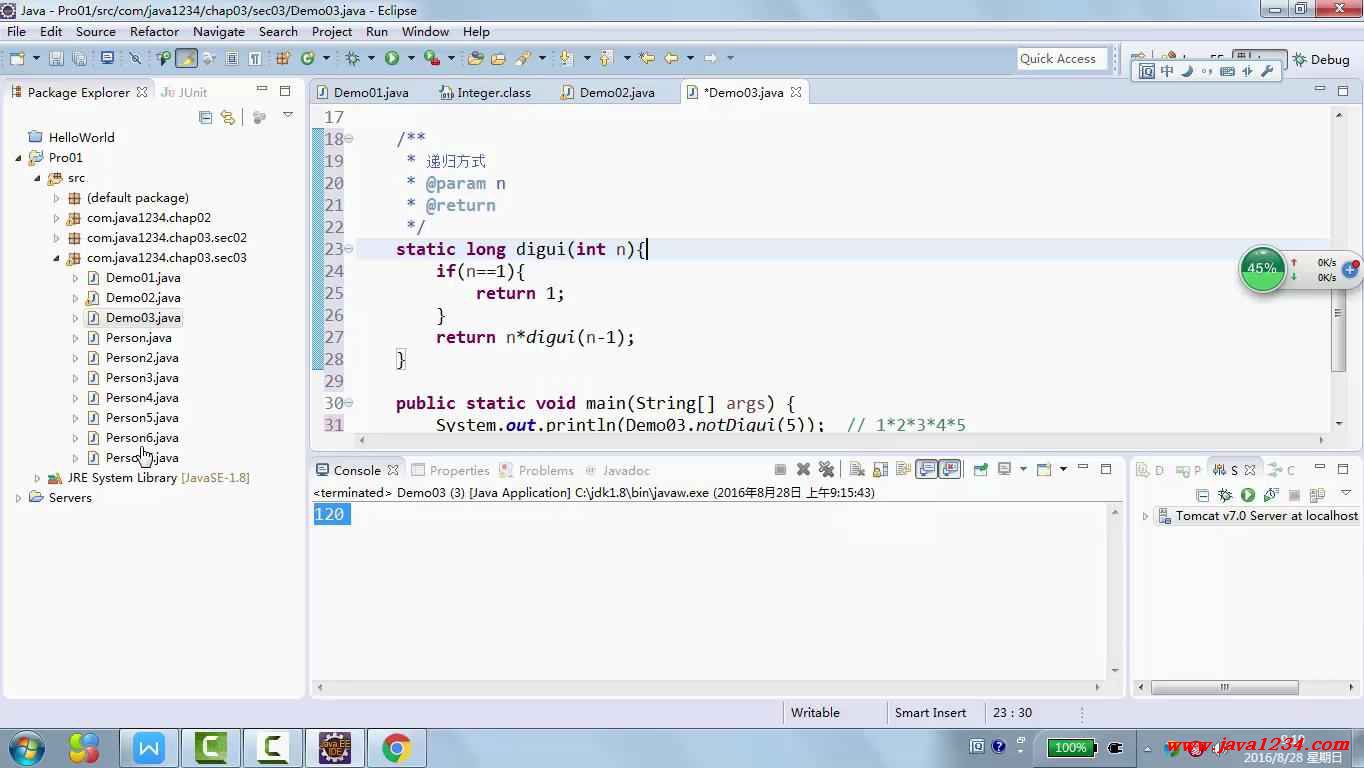1364x768 pixels.
Task: Switch to the Problems tab
Action: (x=536, y=470)
